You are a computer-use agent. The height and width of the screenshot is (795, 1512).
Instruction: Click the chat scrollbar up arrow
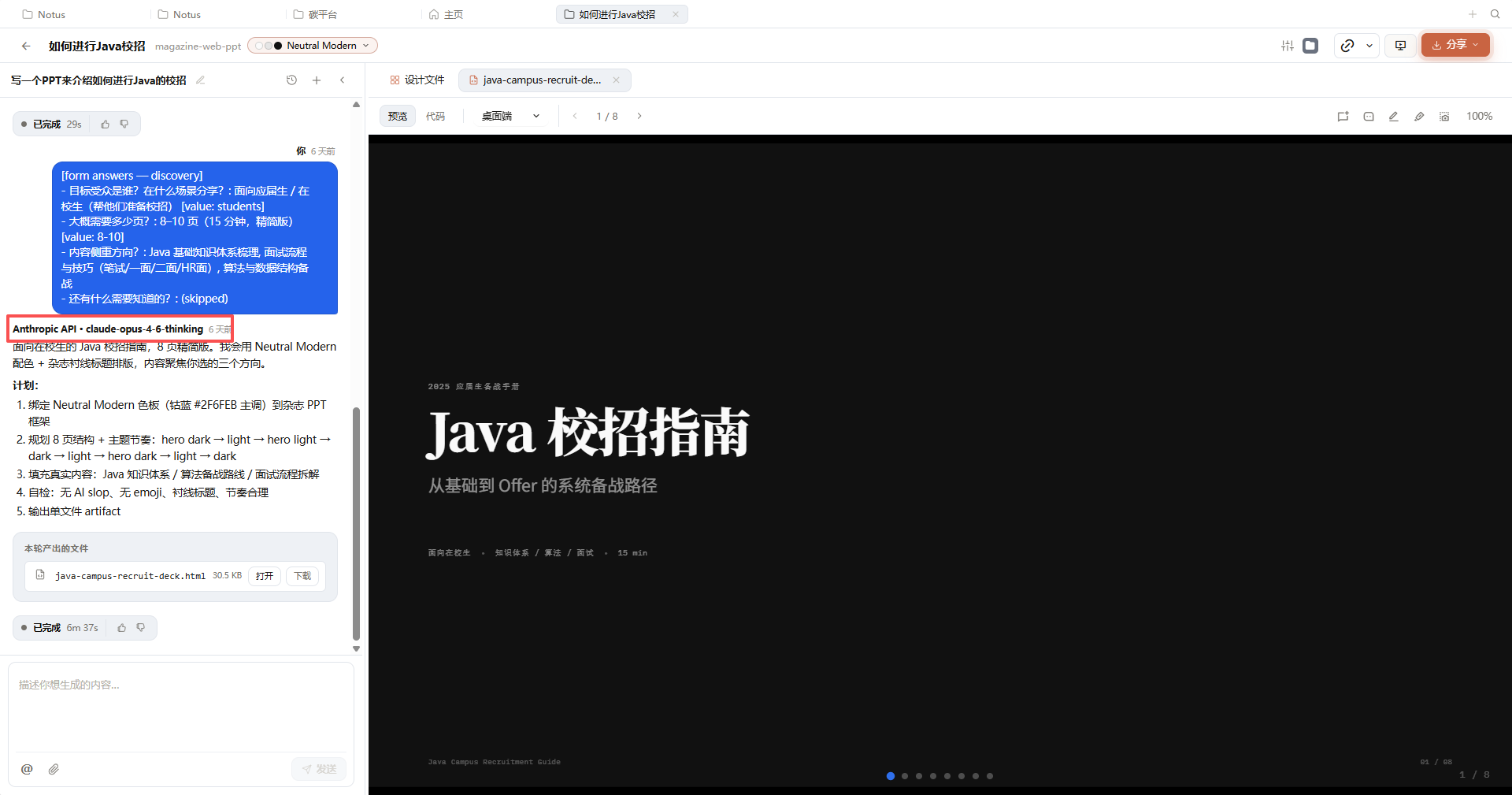tap(356, 104)
